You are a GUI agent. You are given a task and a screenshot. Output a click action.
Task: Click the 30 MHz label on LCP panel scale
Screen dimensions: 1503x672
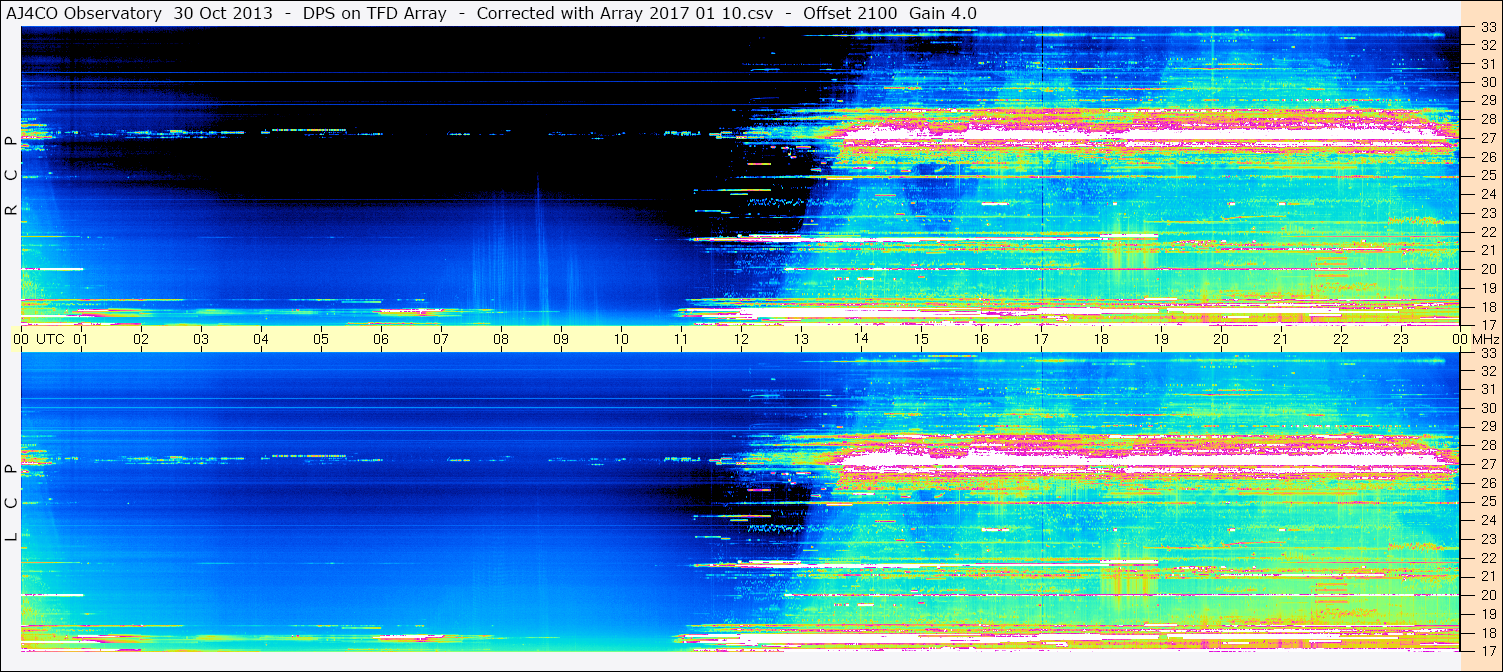1487,408
